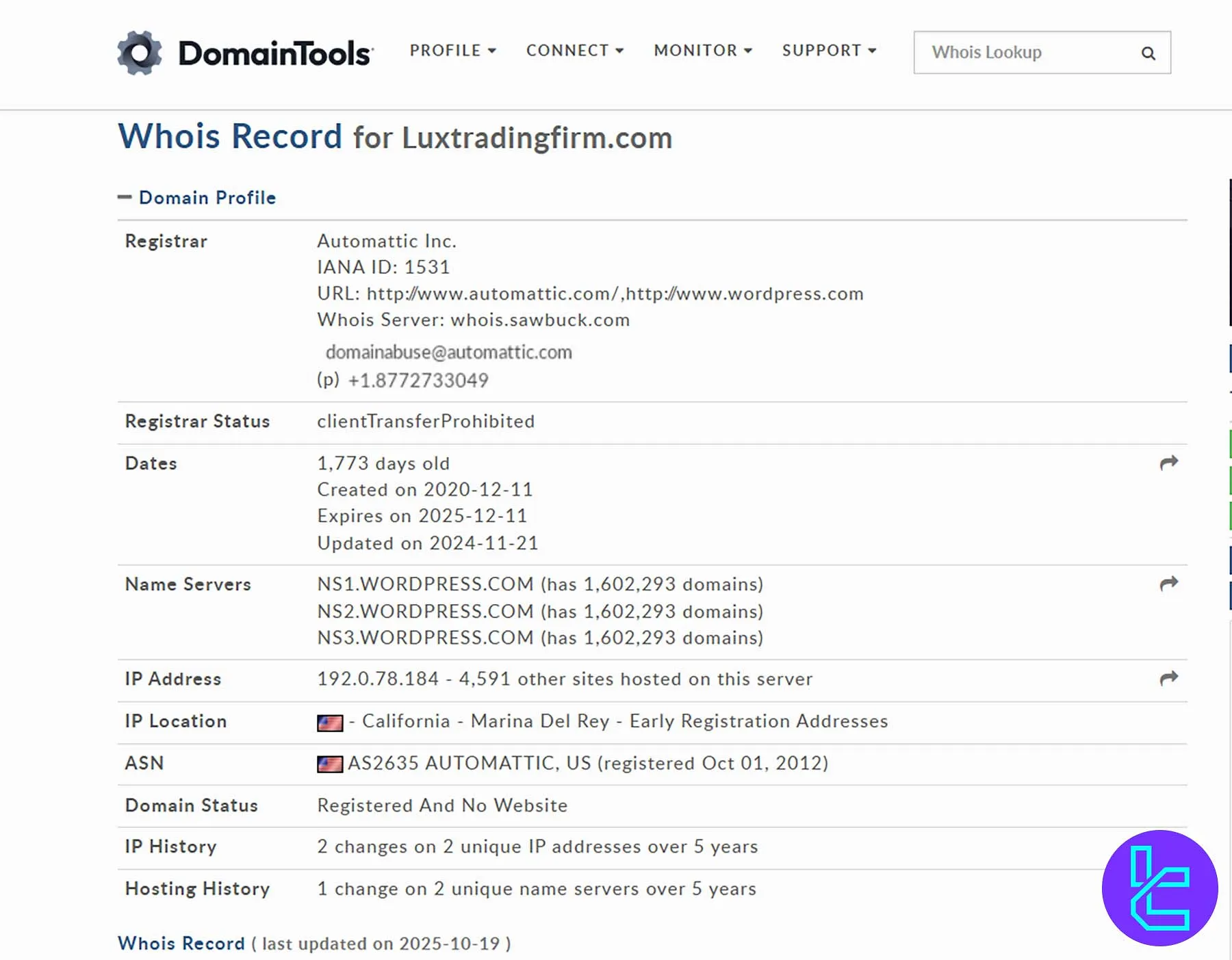Click the DomainTools gear logo icon

pos(140,53)
